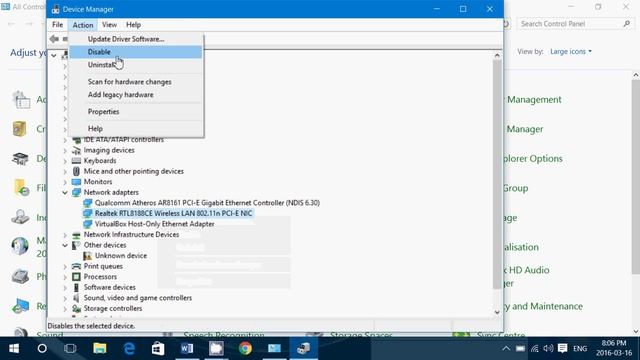The height and width of the screenshot is (360, 640).
Task: Select VirtualBox Host-Only Ethernet Adapter
Action: point(155,224)
